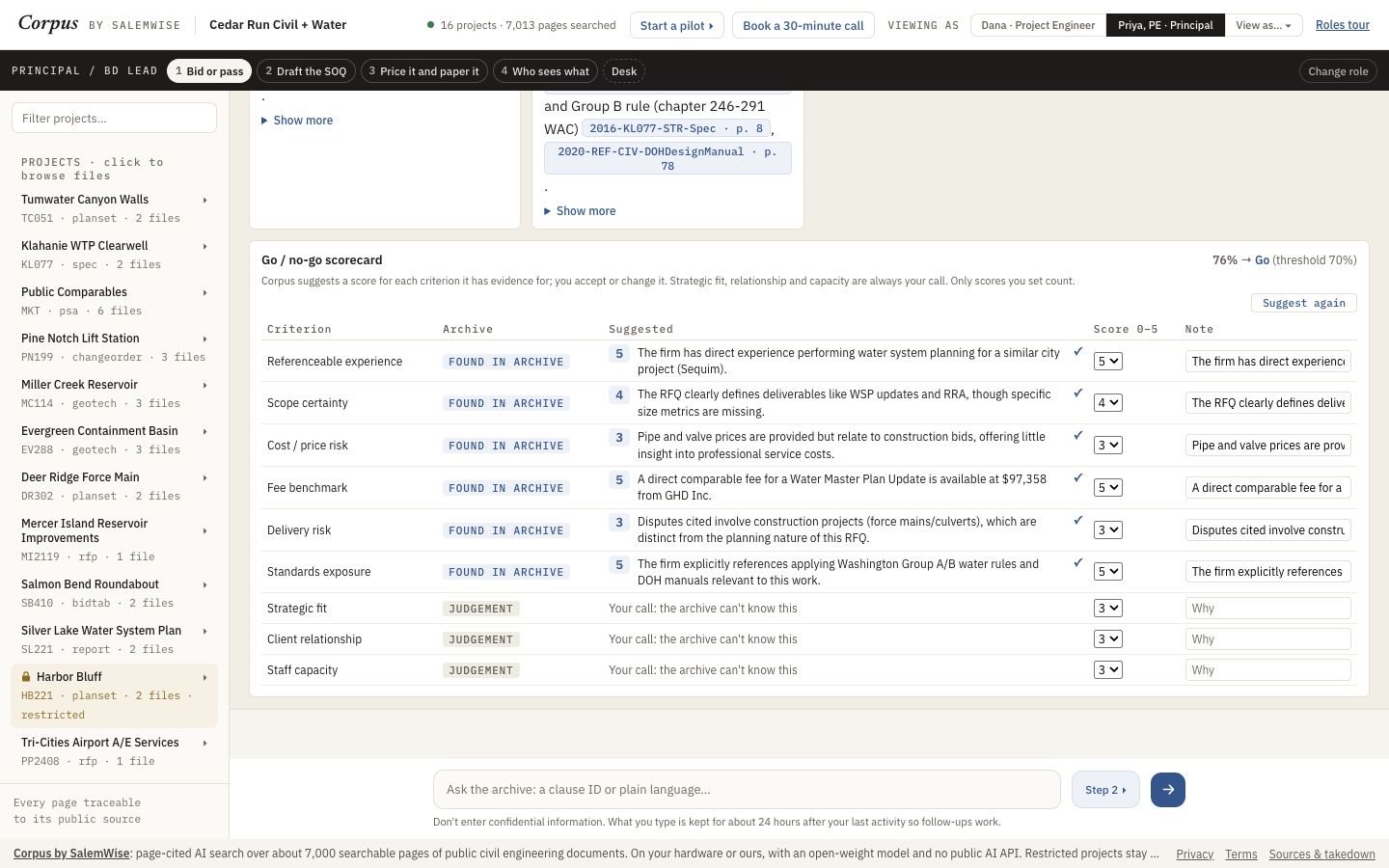The height and width of the screenshot is (868, 1389).
Task: Open the Strategic fit score dropdown
Action: click(x=1107, y=609)
